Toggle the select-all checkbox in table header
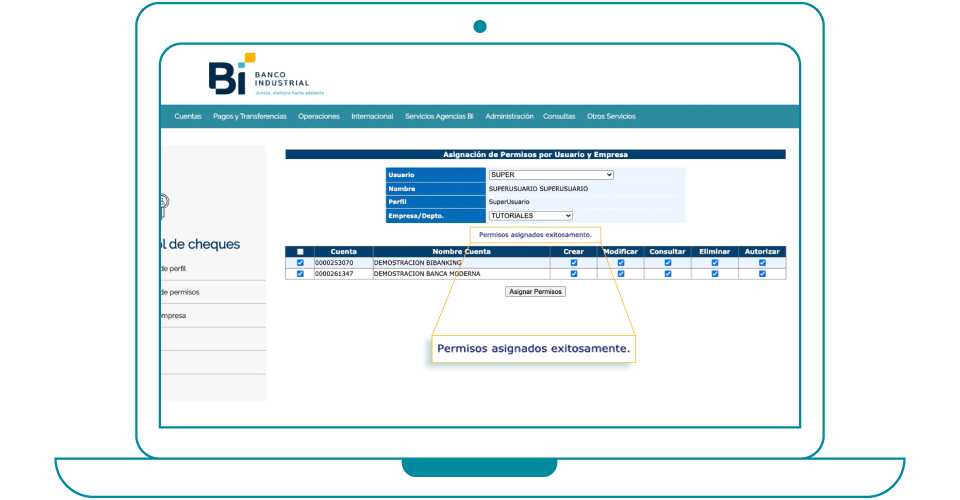960x500 pixels. (300, 251)
